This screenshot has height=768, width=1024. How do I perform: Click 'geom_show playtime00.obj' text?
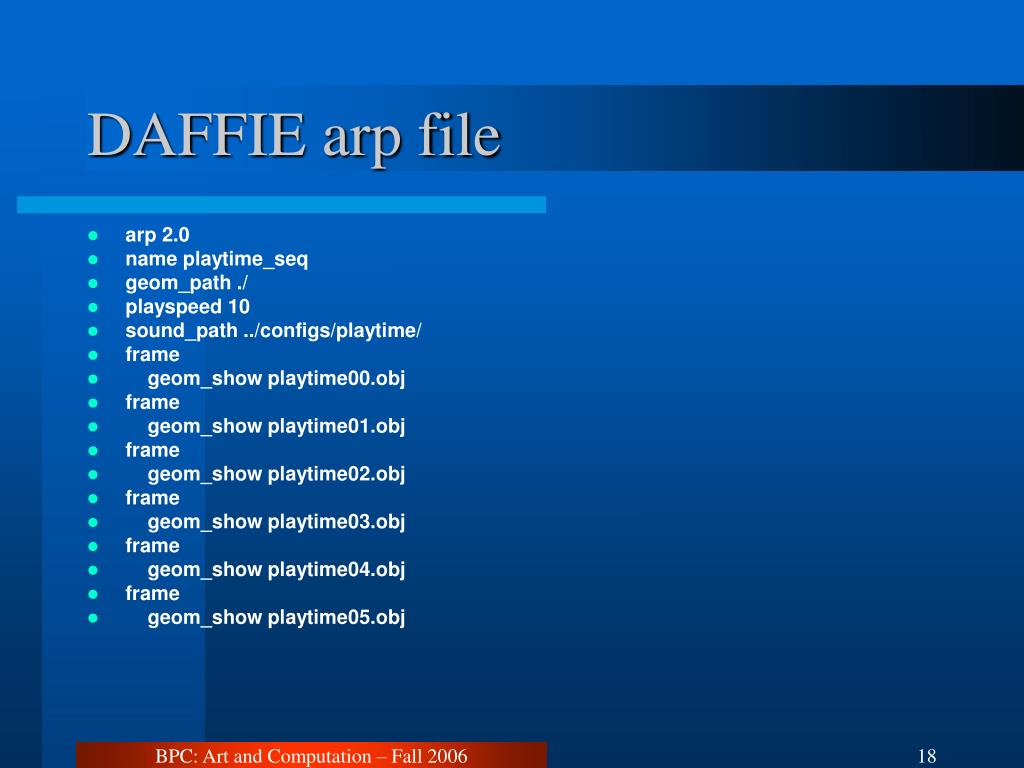pos(276,379)
